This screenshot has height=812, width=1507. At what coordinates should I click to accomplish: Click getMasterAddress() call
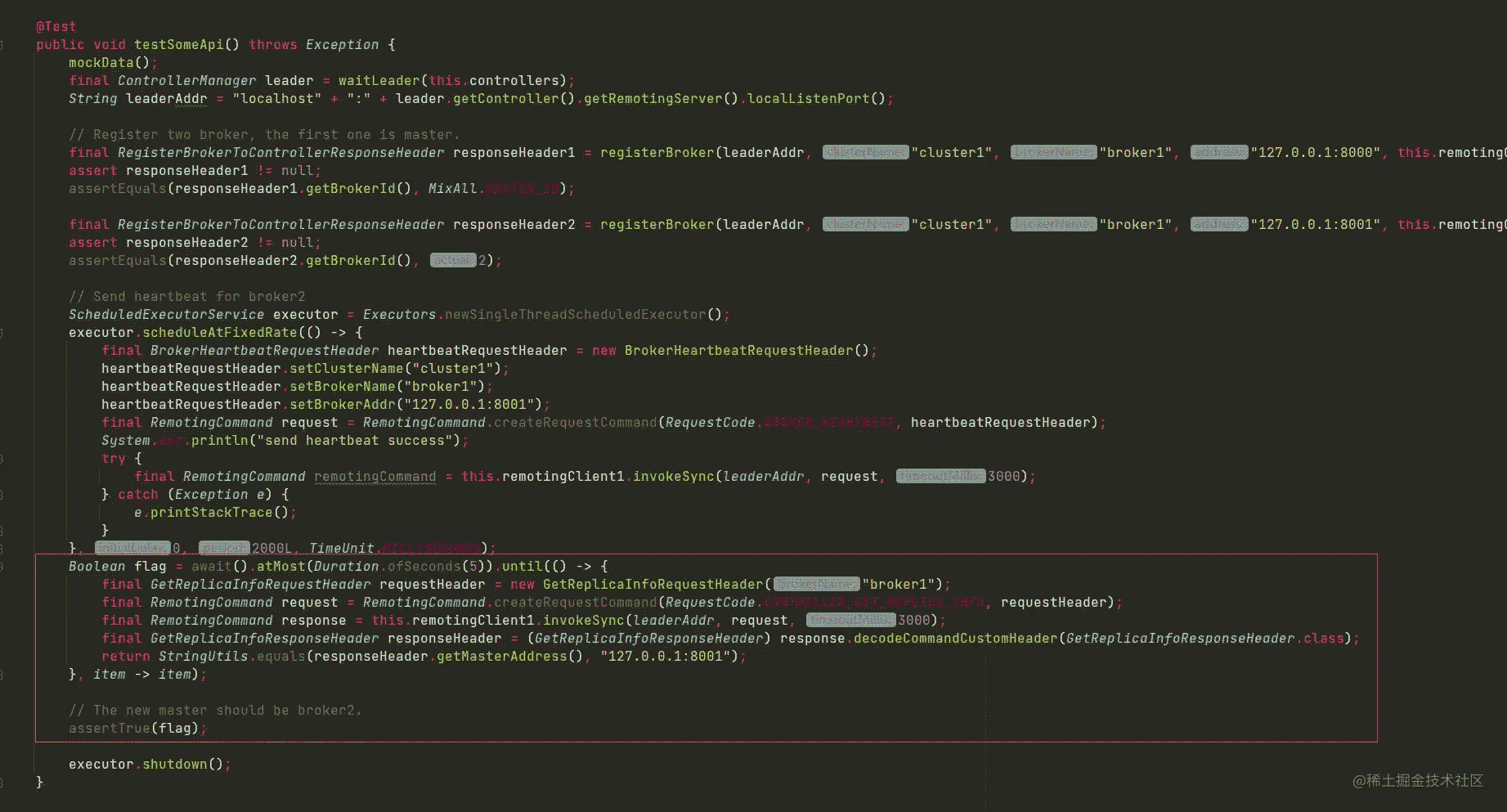(509, 657)
